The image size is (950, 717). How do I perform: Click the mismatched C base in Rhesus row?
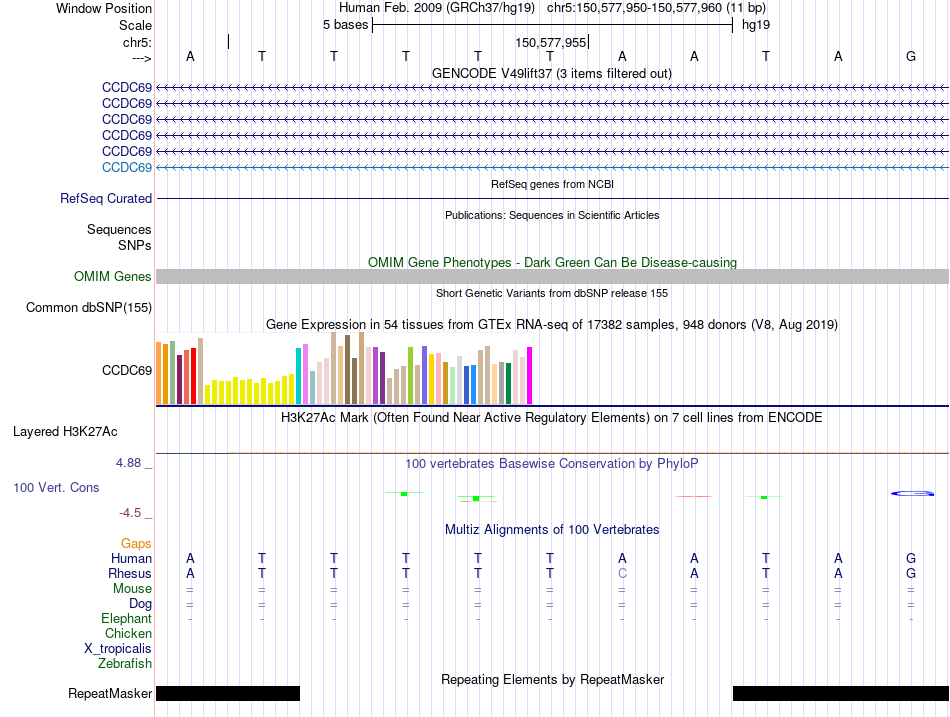coord(622,573)
